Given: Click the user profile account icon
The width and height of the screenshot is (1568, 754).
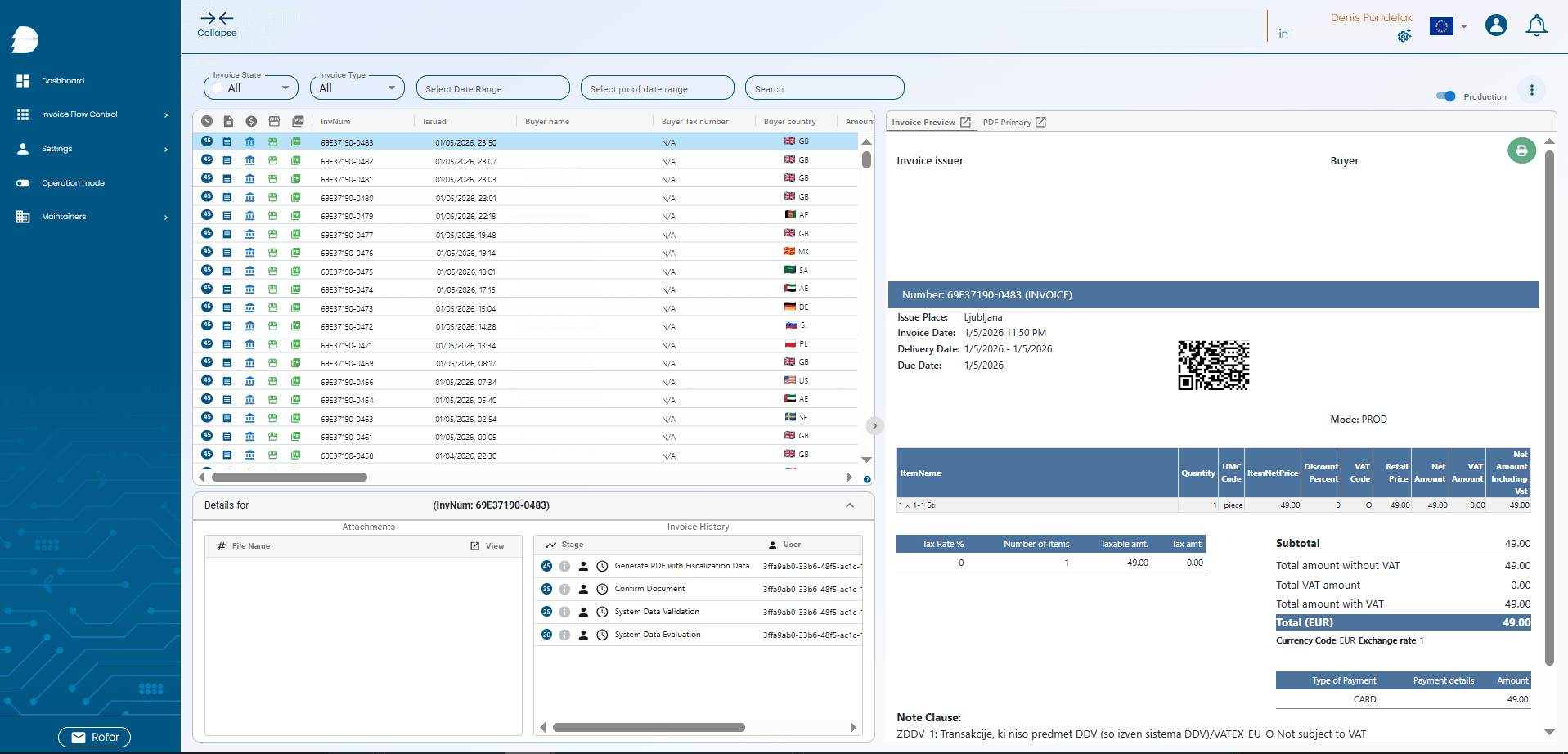Looking at the screenshot, I should [1496, 25].
